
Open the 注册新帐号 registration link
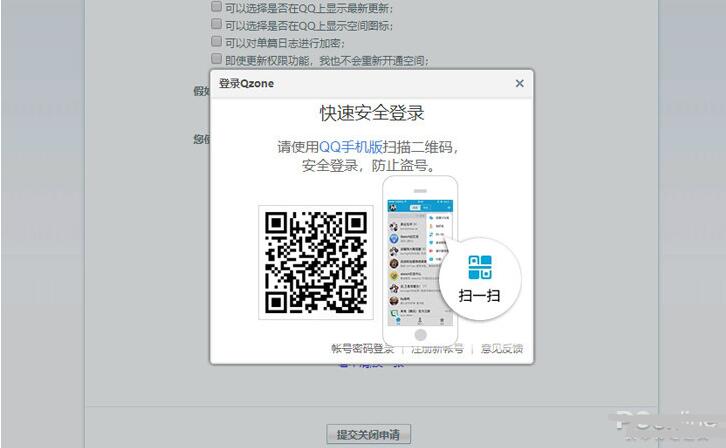pos(436,349)
